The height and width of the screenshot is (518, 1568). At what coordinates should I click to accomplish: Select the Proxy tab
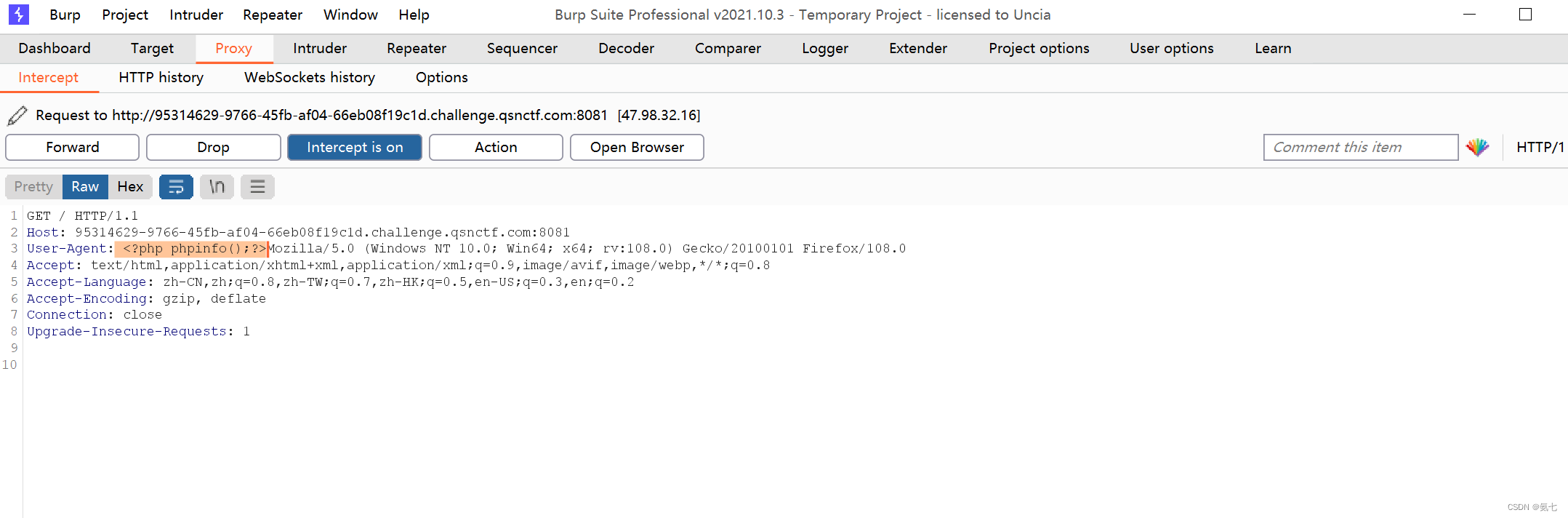233,48
